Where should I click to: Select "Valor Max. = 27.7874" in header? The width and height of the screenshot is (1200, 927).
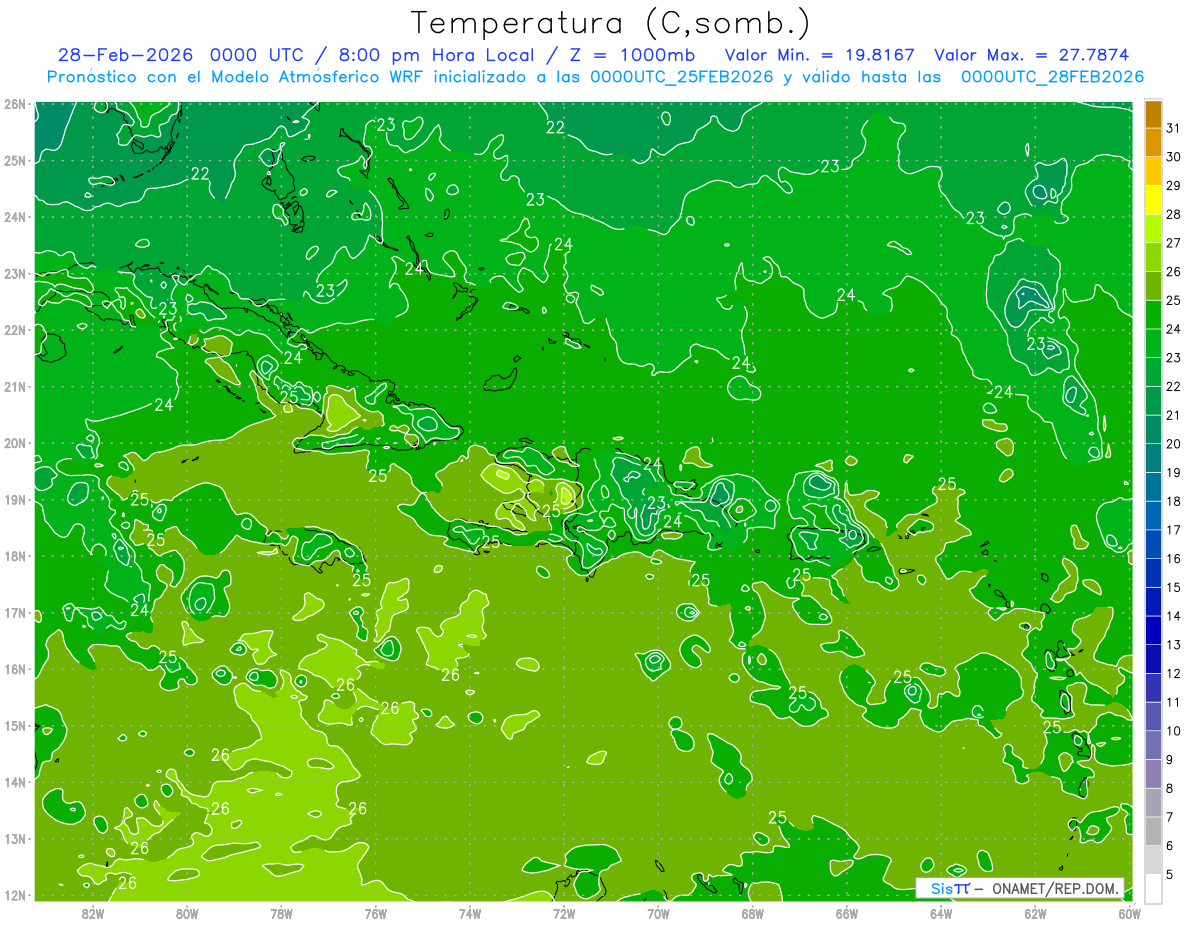coord(1032,55)
